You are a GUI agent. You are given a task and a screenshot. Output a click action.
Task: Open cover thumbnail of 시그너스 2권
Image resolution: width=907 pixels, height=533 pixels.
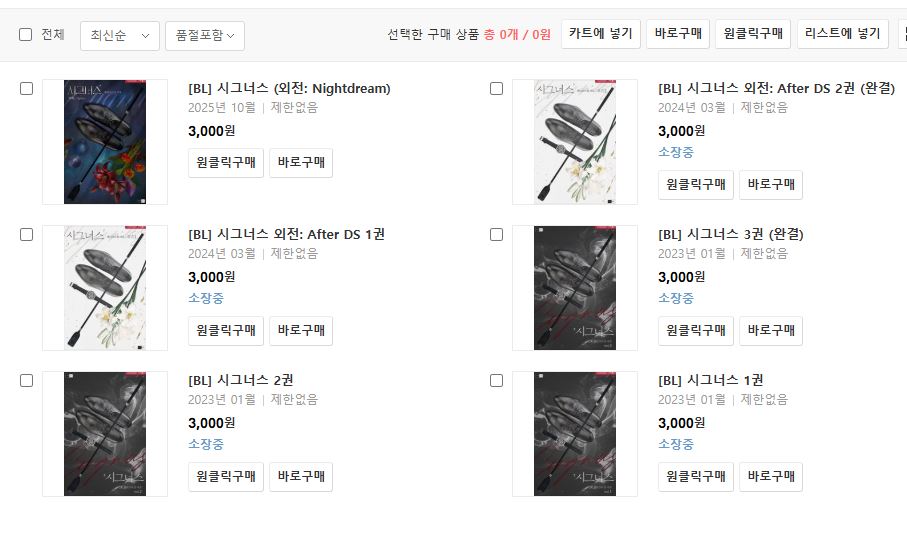click(105, 433)
